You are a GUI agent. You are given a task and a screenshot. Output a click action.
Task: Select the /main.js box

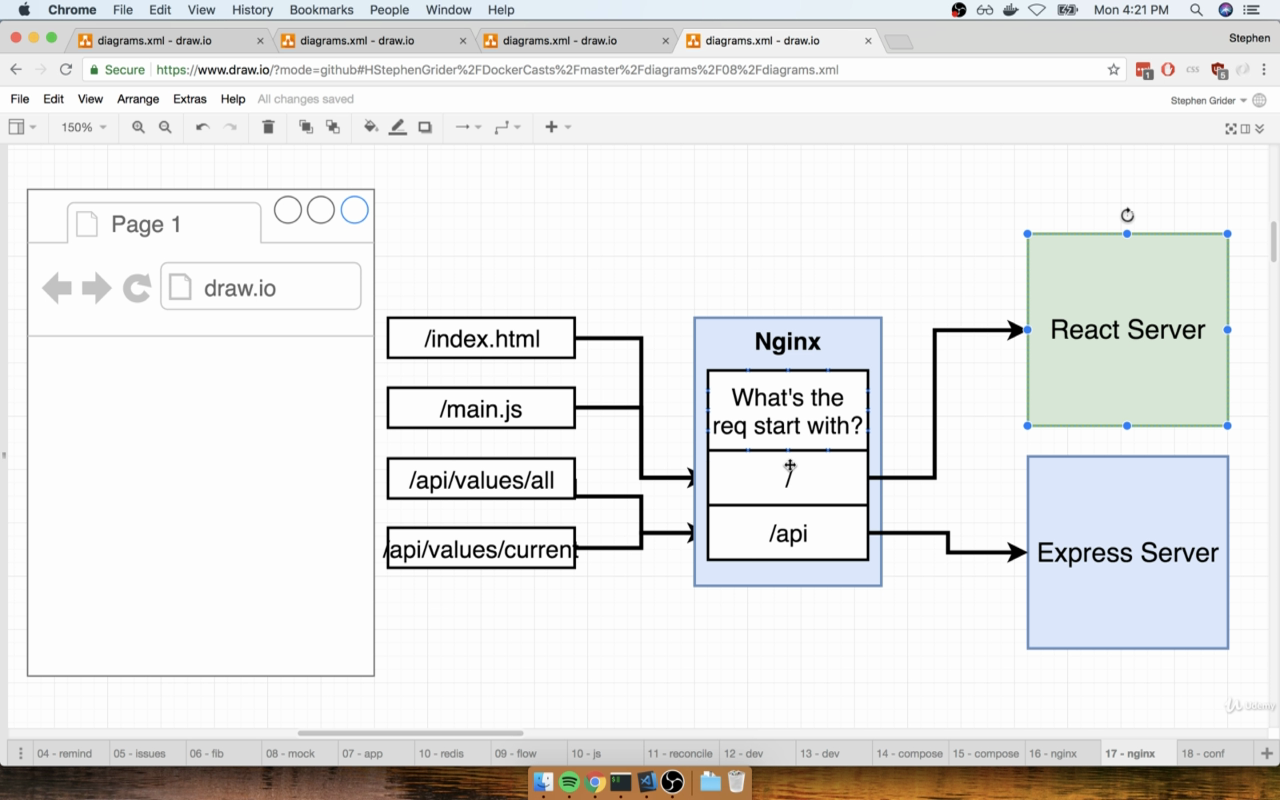tap(481, 409)
